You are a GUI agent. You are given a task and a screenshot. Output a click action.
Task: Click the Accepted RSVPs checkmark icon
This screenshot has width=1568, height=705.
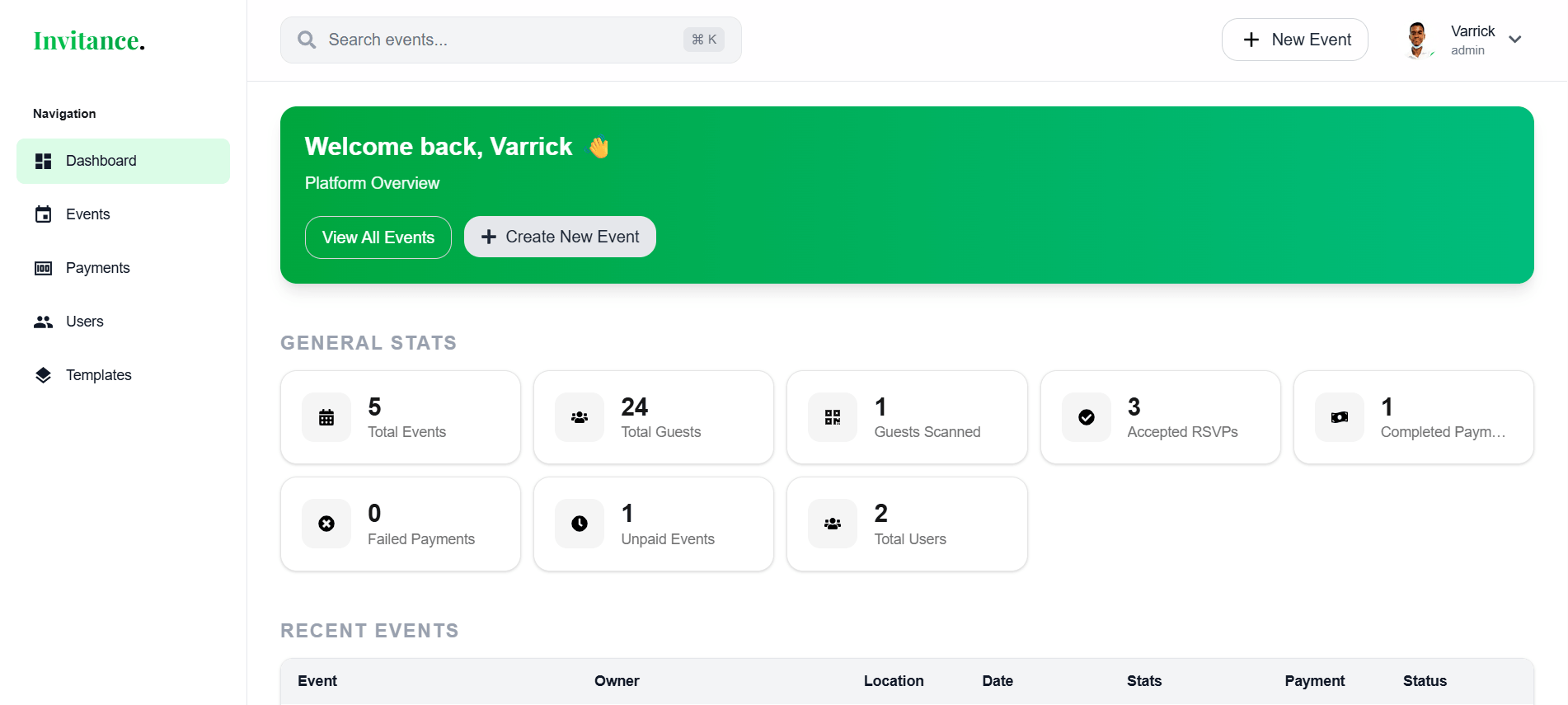pos(1087,417)
